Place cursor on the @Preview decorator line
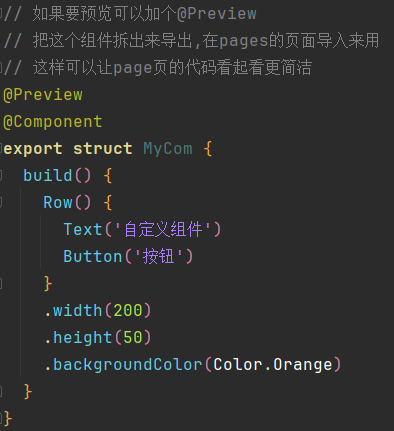Image resolution: width=394 pixels, height=431 pixels. (x=43, y=95)
